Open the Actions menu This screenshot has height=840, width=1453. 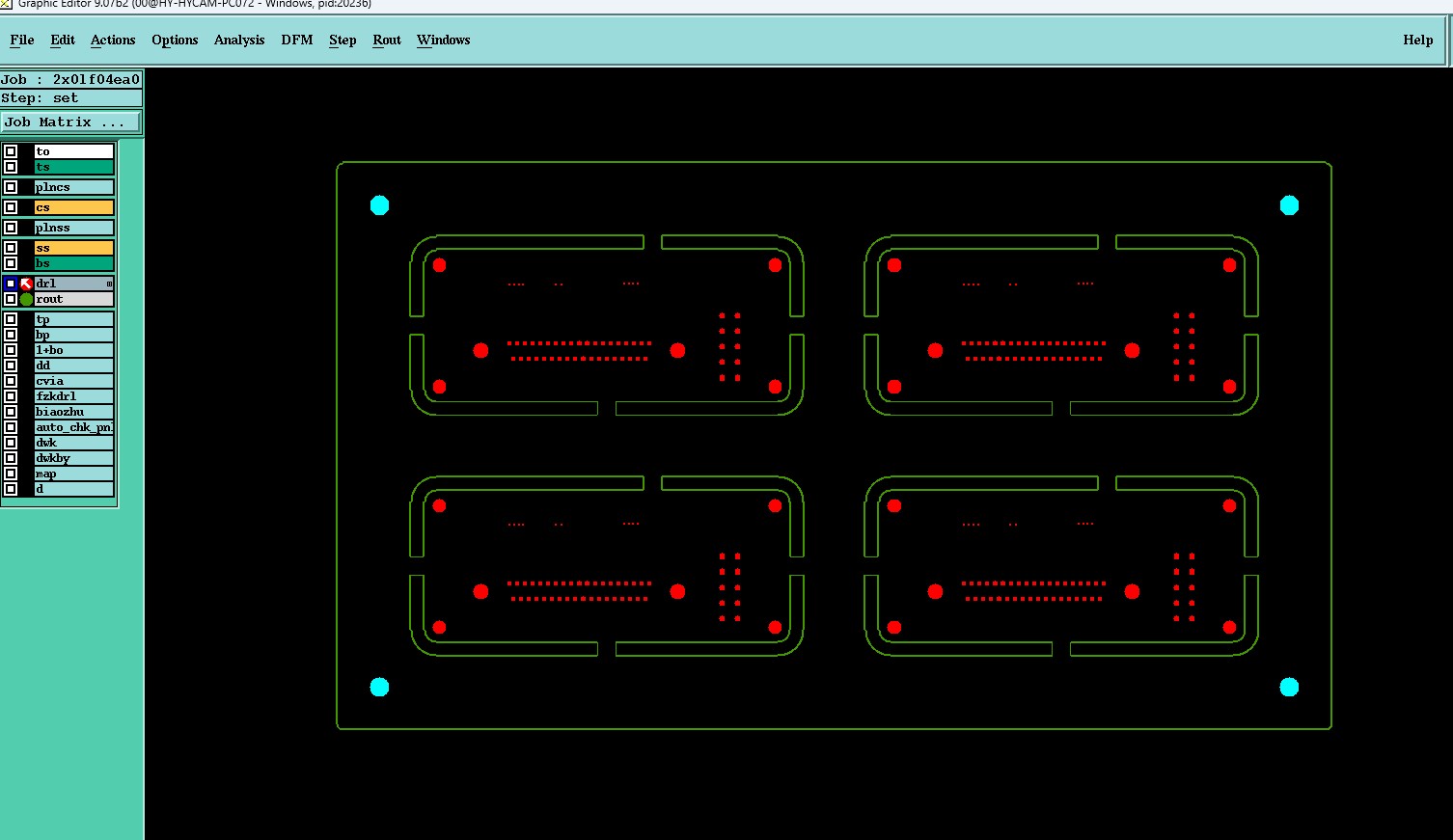(x=113, y=40)
